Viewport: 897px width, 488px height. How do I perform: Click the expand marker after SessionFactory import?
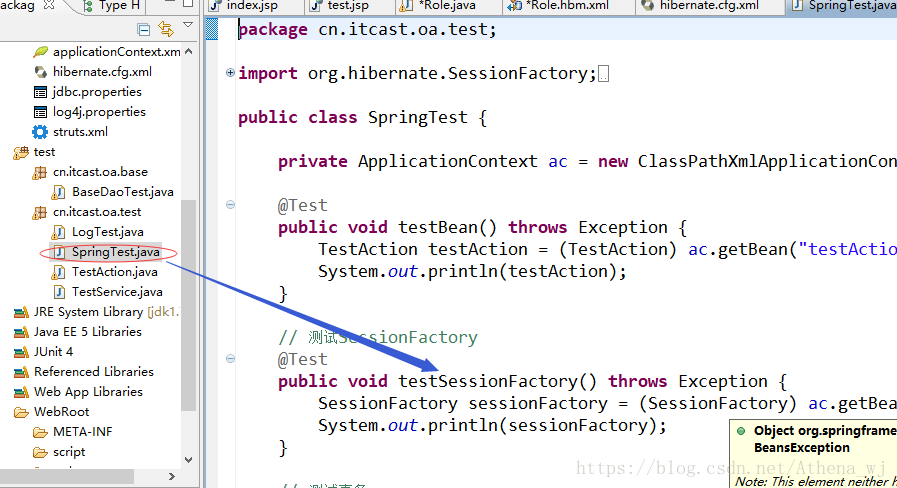point(603,74)
